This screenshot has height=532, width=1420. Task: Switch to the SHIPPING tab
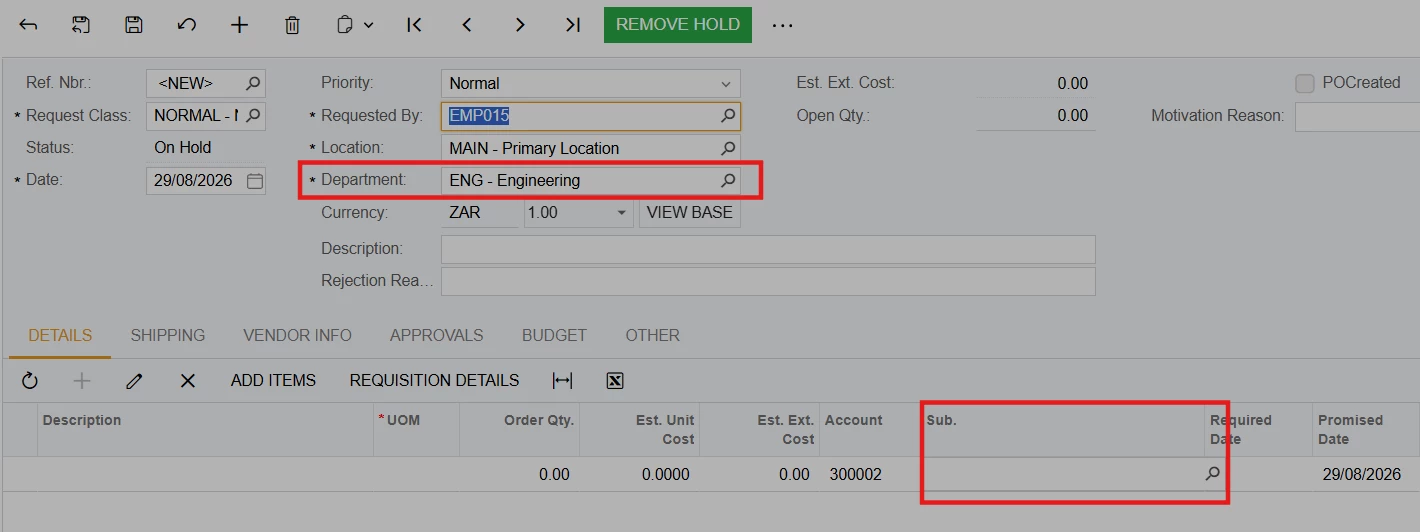168,335
